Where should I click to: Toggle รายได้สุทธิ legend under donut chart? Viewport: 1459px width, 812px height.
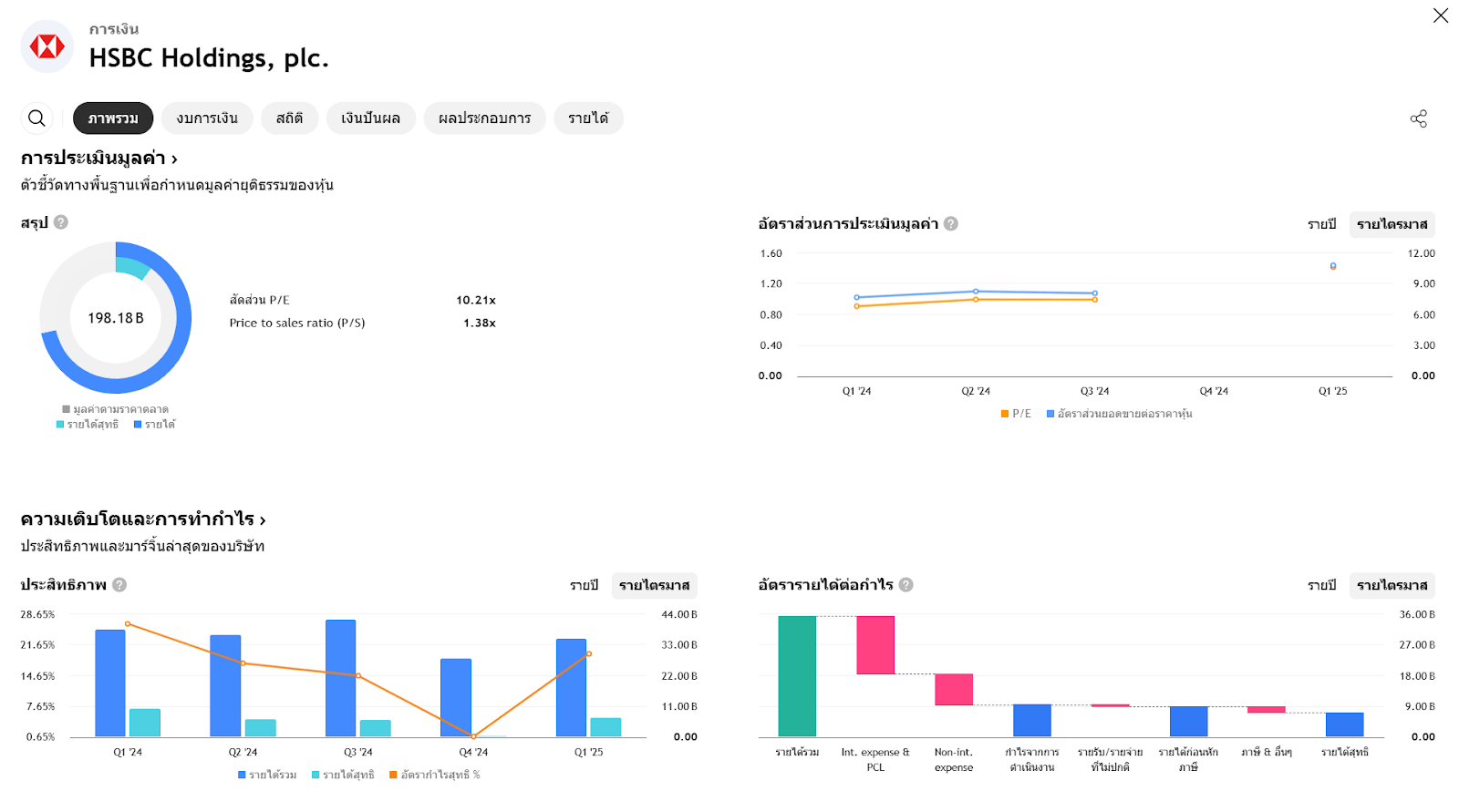(x=88, y=425)
